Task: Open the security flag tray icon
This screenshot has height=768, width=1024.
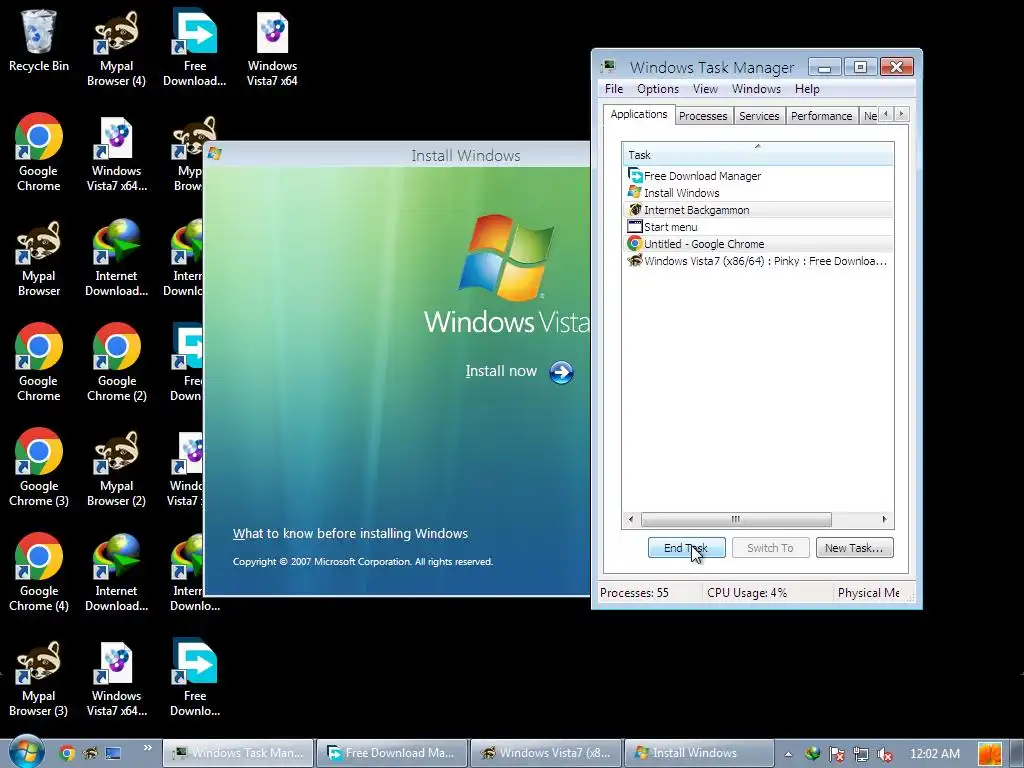Action: pyautogui.click(x=837, y=754)
